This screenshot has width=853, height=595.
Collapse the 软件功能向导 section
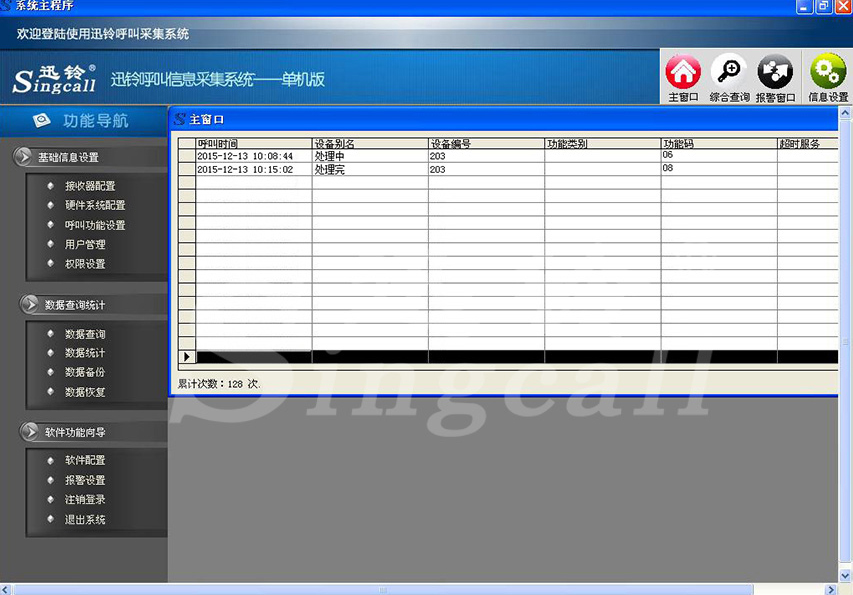pos(31,432)
